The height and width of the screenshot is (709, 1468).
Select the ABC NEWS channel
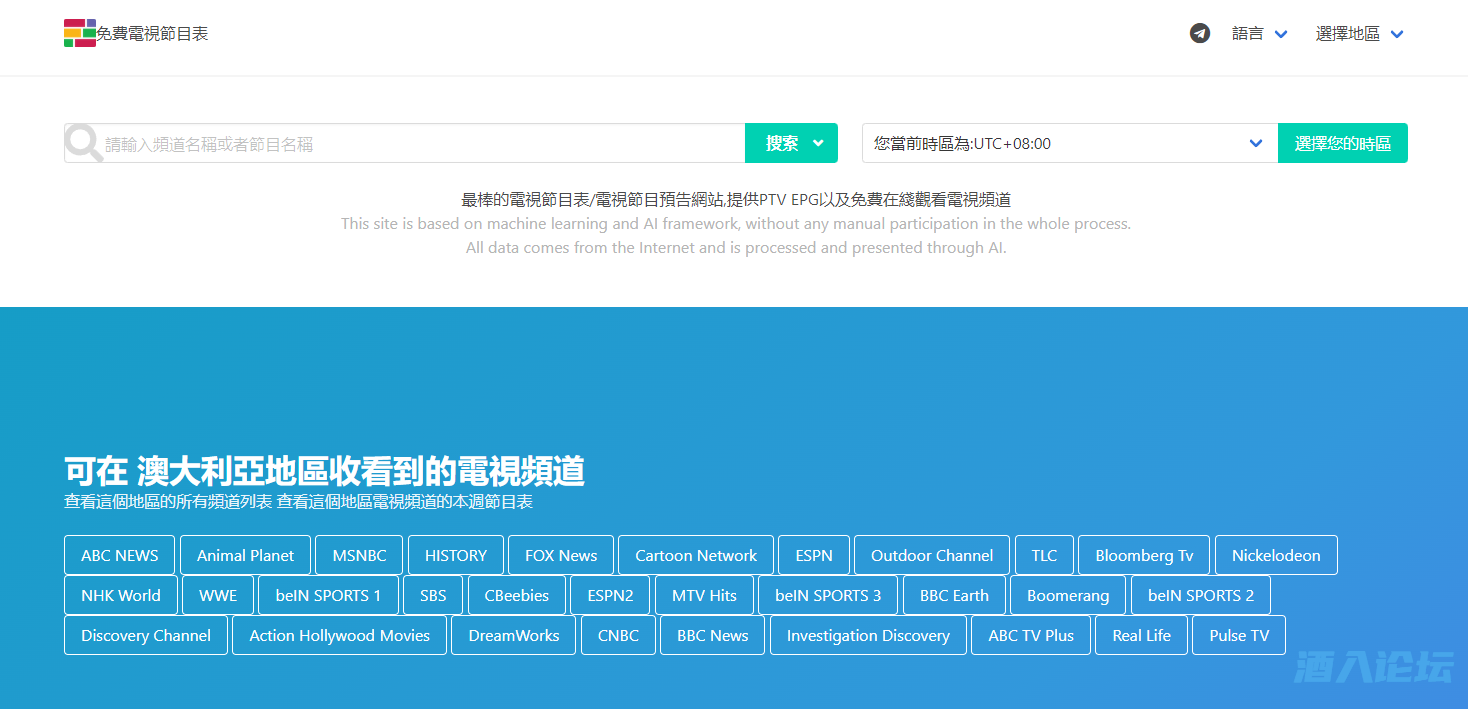[120, 555]
